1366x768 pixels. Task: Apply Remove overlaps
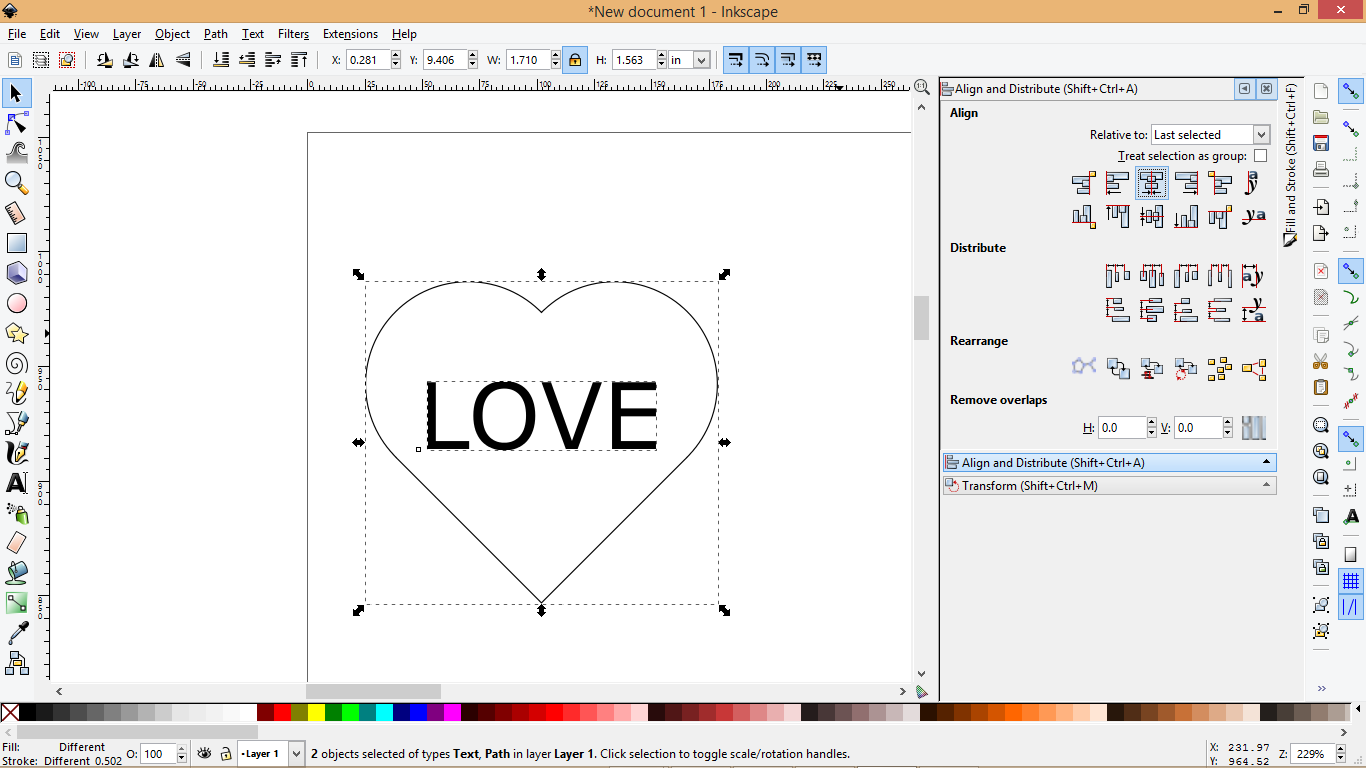click(1255, 427)
